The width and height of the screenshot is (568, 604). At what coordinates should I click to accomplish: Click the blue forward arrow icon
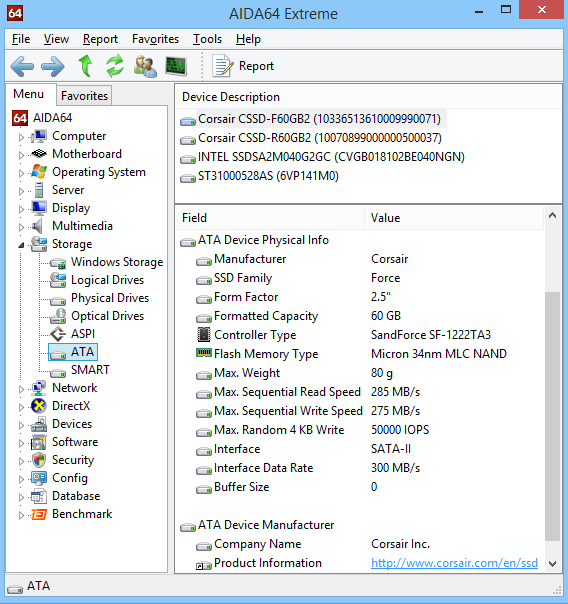52,66
